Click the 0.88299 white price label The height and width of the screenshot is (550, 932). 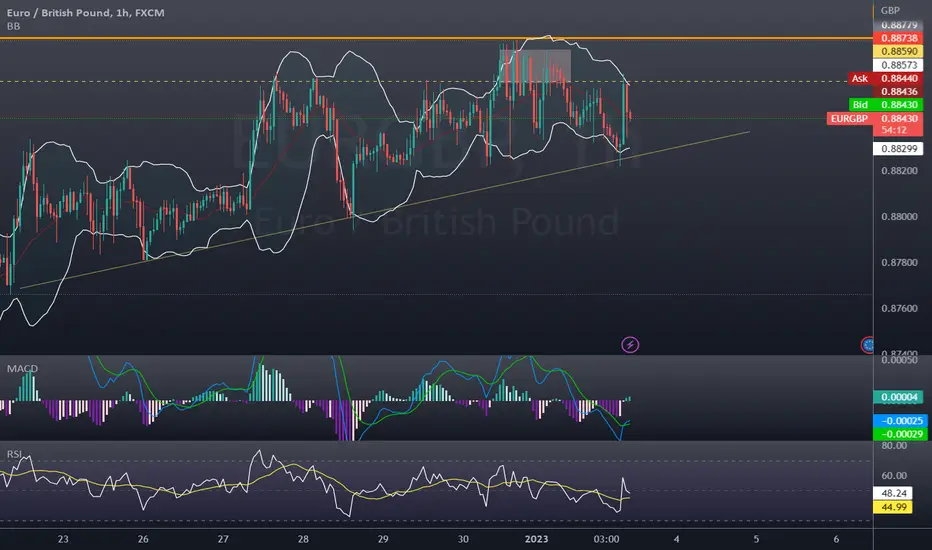pyautogui.click(x=898, y=149)
